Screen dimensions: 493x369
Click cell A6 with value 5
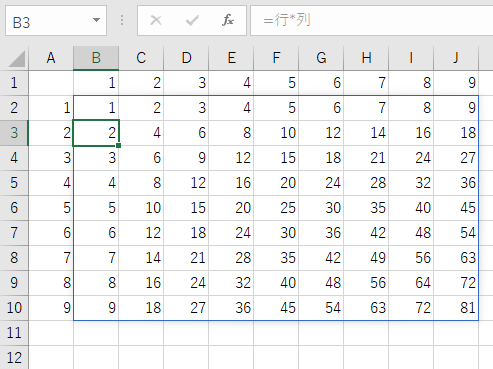(x=51, y=208)
